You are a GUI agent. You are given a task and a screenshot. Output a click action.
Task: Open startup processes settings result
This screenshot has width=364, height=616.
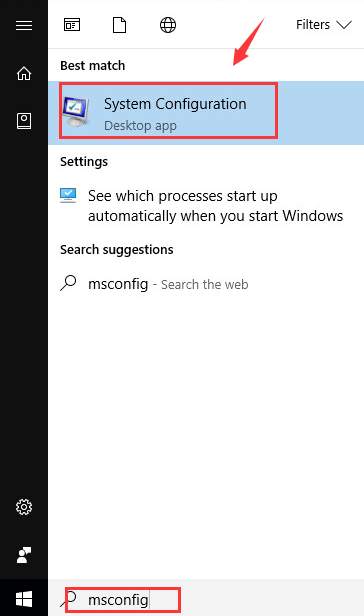coord(206,205)
